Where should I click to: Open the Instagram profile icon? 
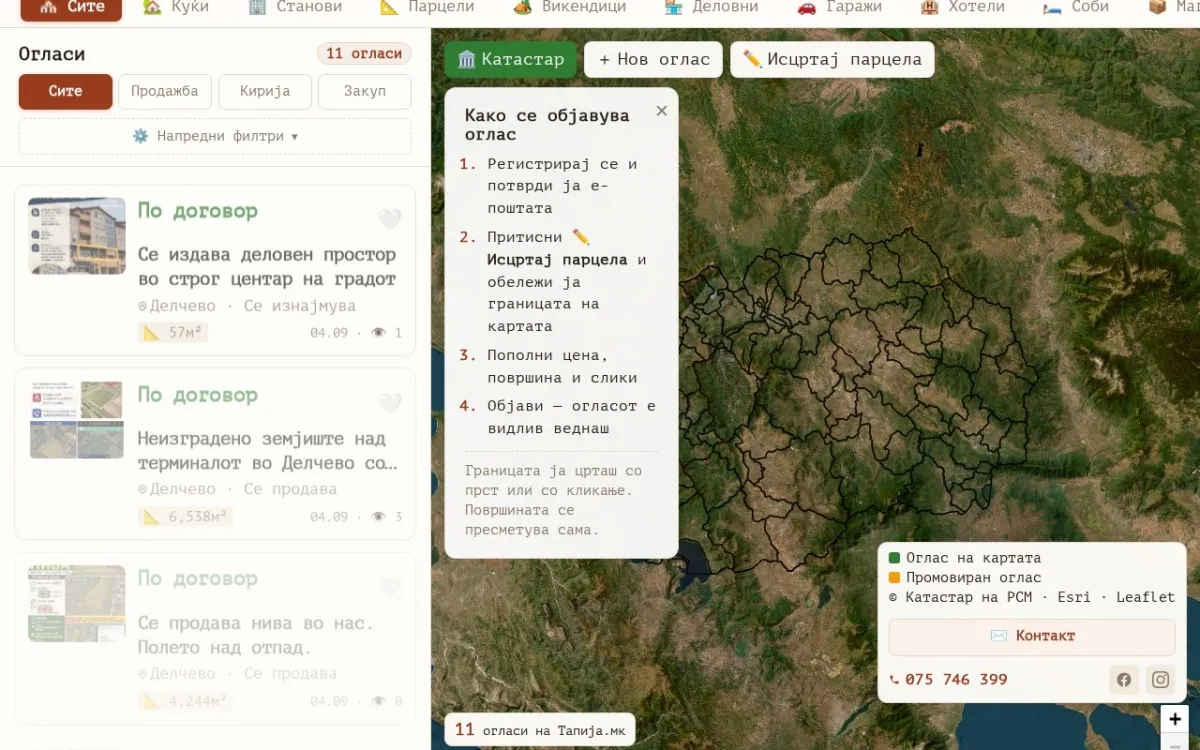[1160, 680]
